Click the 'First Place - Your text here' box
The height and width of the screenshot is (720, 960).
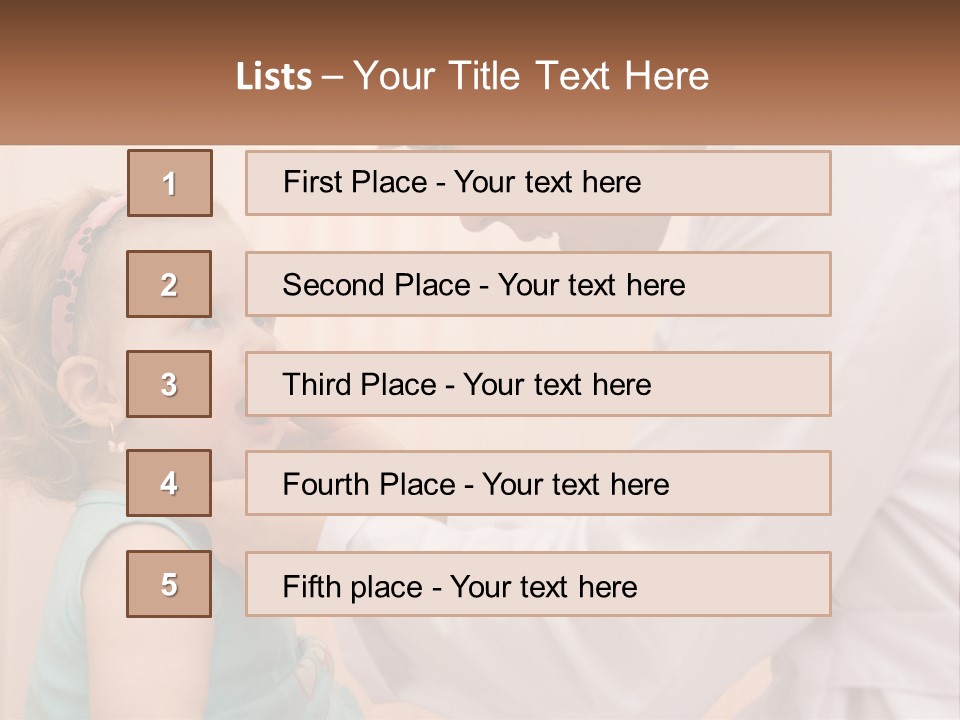(538, 183)
